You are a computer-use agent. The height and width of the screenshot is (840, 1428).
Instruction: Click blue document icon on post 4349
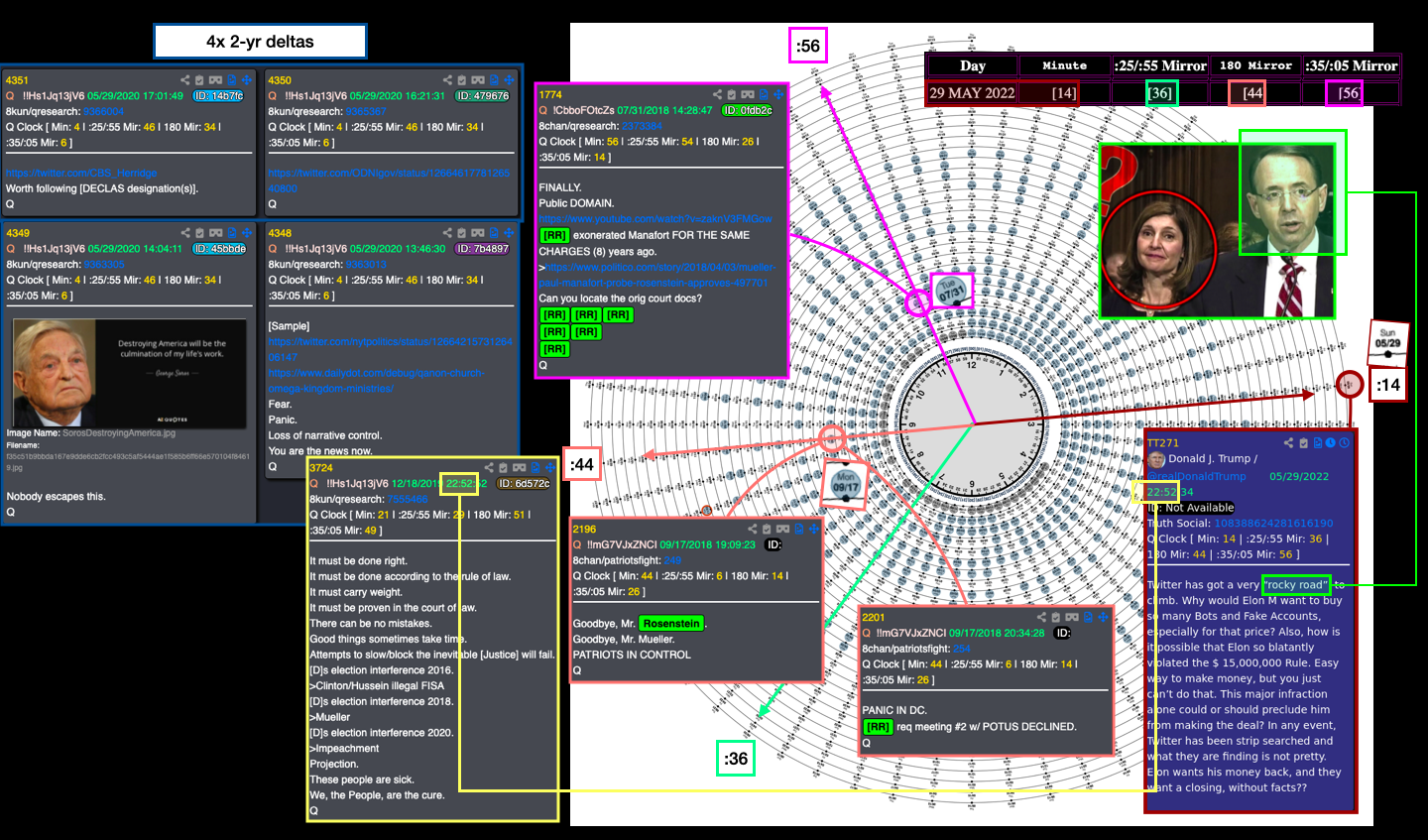232,233
